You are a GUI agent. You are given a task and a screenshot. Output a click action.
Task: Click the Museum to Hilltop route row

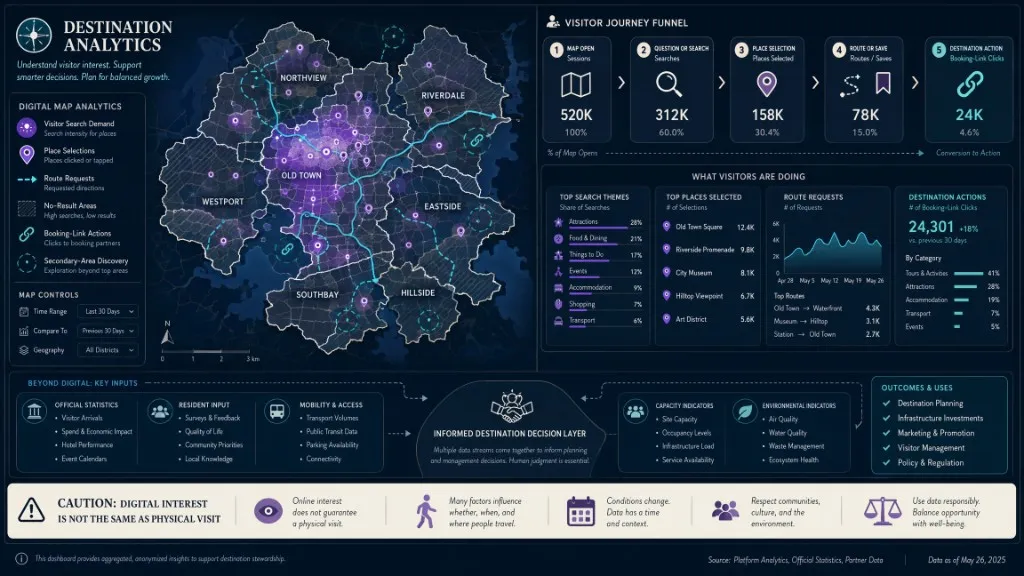point(827,321)
